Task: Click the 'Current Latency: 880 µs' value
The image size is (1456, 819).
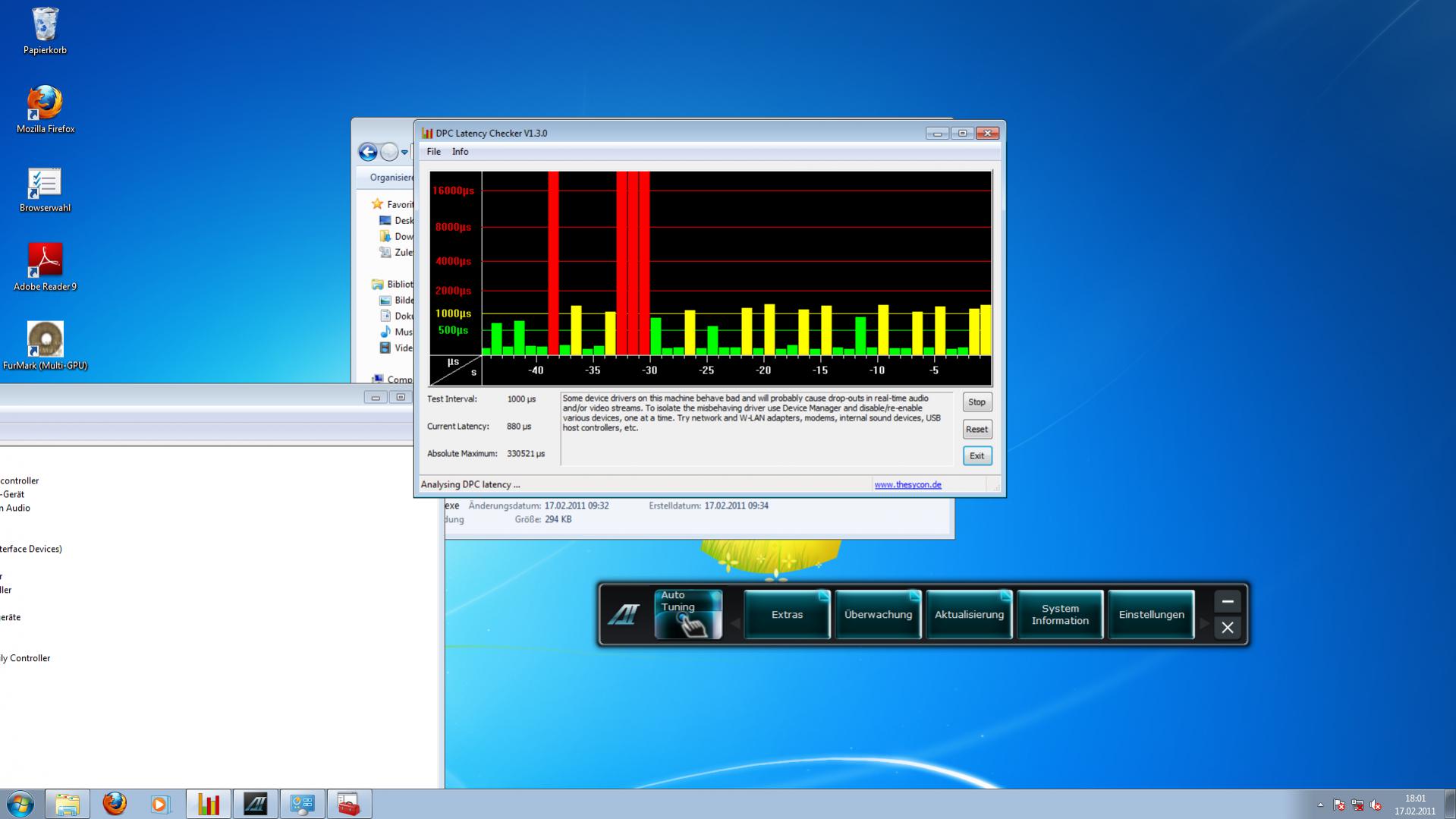Action: pos(519,427)
